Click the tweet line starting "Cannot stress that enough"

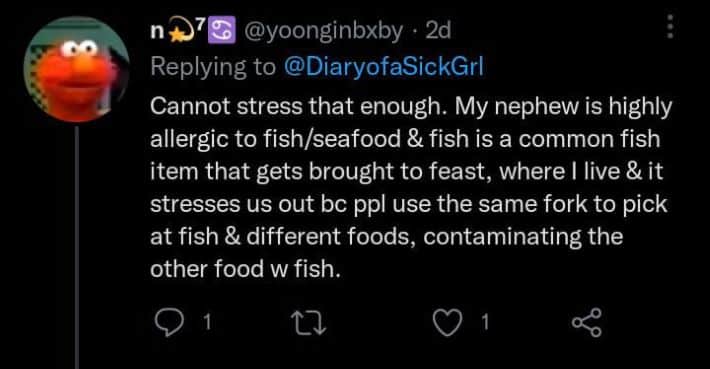pyautogui.click(x=411, y=107)
